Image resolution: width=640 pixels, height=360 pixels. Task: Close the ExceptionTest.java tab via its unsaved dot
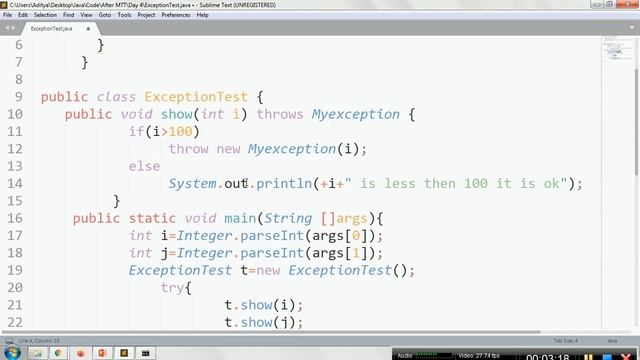click(88, 29)
